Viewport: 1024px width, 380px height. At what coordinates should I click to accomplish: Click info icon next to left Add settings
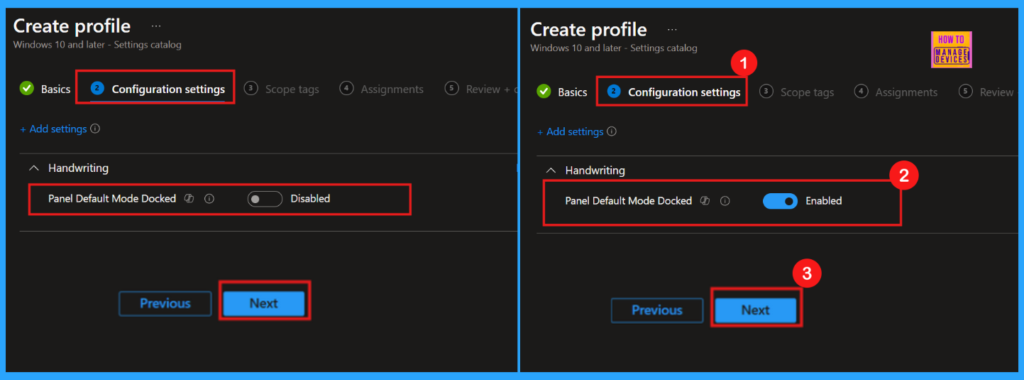[95, 129]
